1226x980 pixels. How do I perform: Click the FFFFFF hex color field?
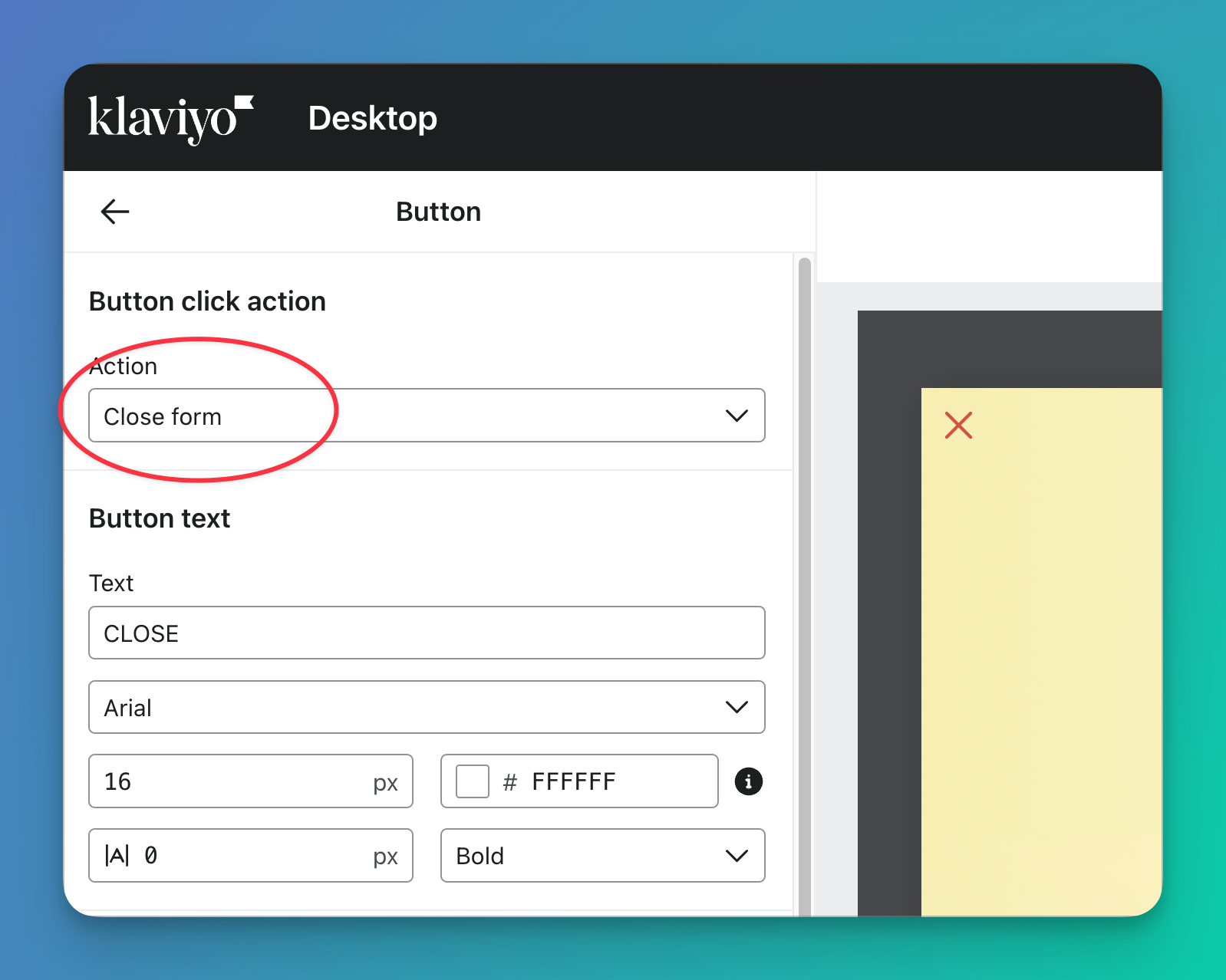(x=579, y=781)
